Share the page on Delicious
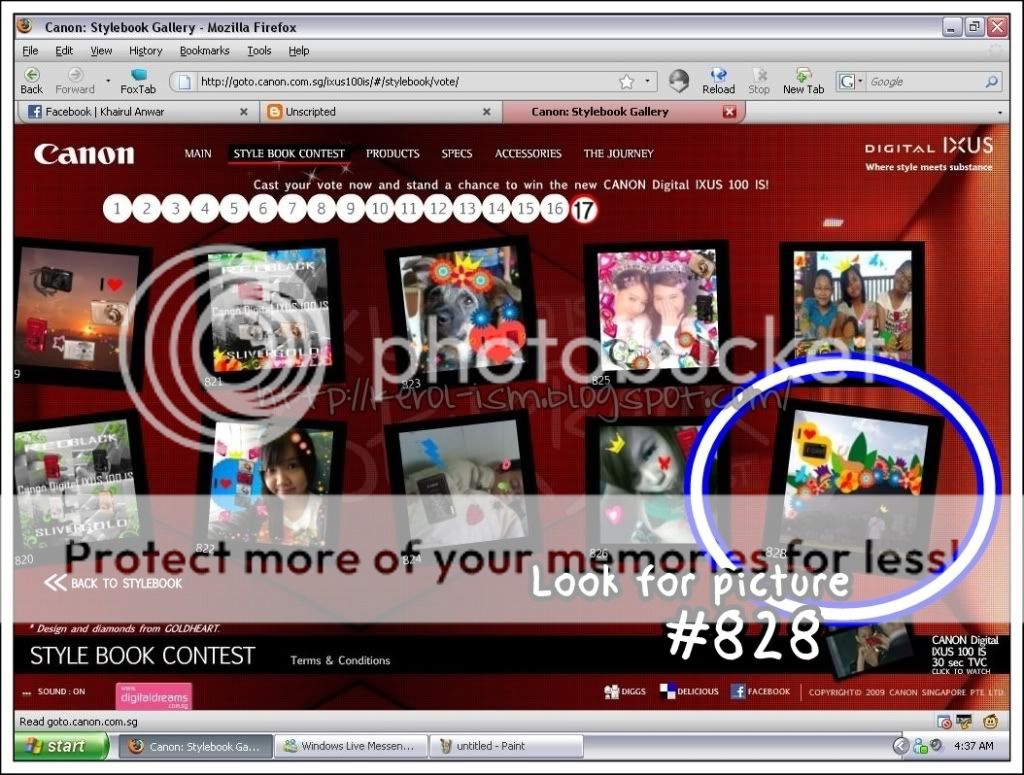1024x775 pixels. [x=689, y=691]
